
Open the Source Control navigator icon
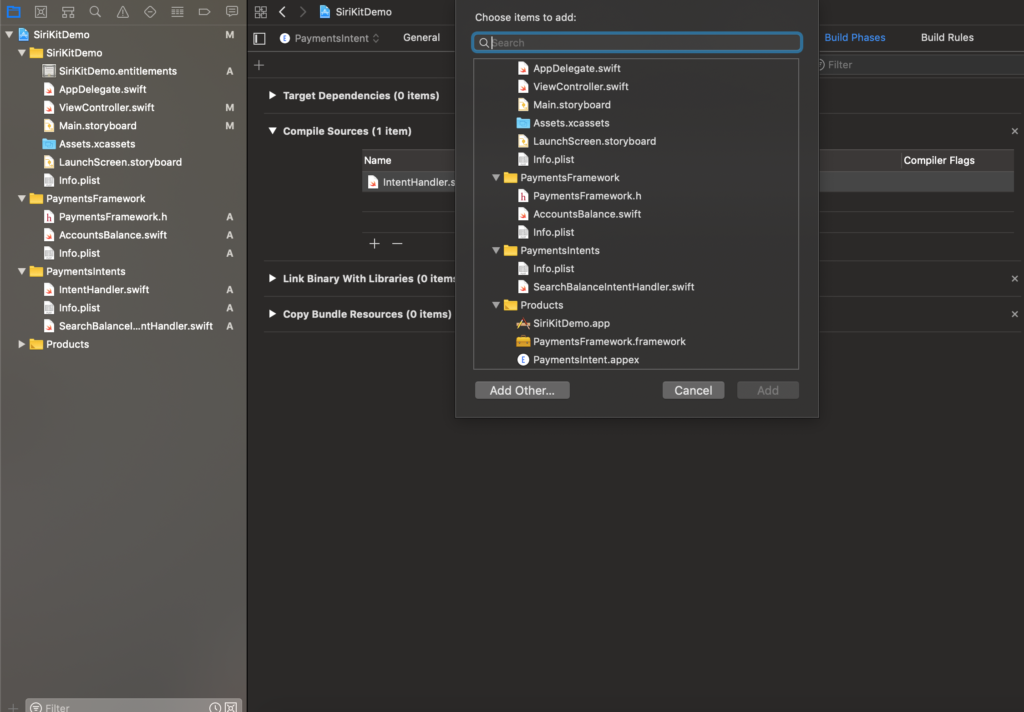[x=40, y=12]
